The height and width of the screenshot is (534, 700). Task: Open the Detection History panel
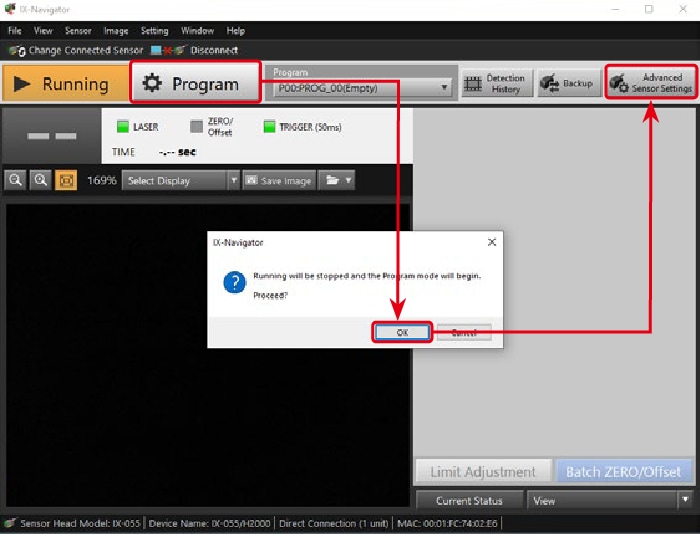click(x=495, y=84)
